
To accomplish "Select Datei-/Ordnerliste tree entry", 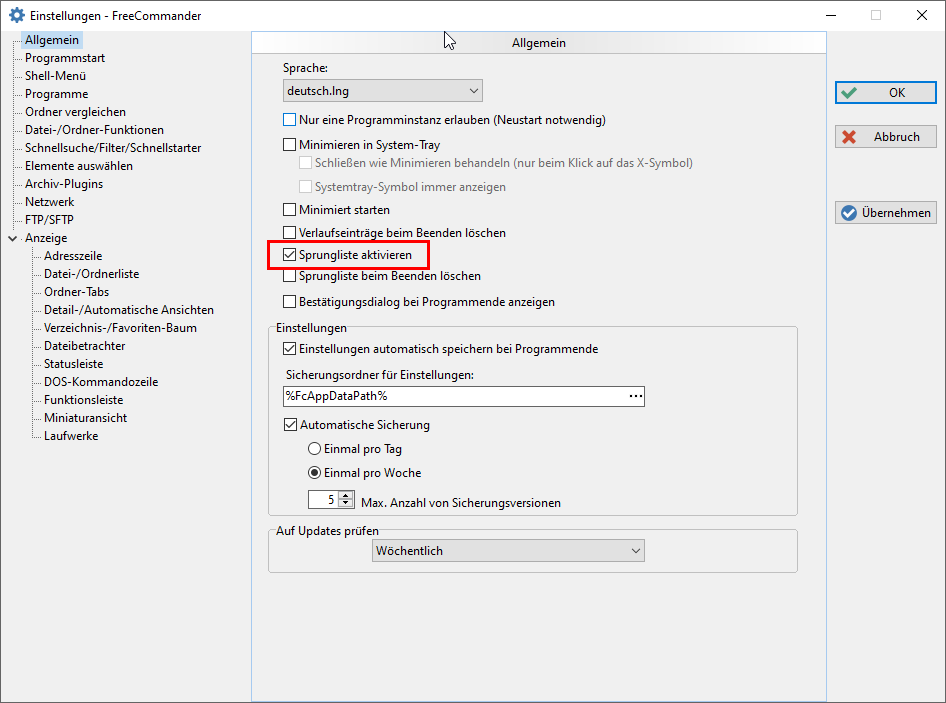I will click(x=91, y=274).
